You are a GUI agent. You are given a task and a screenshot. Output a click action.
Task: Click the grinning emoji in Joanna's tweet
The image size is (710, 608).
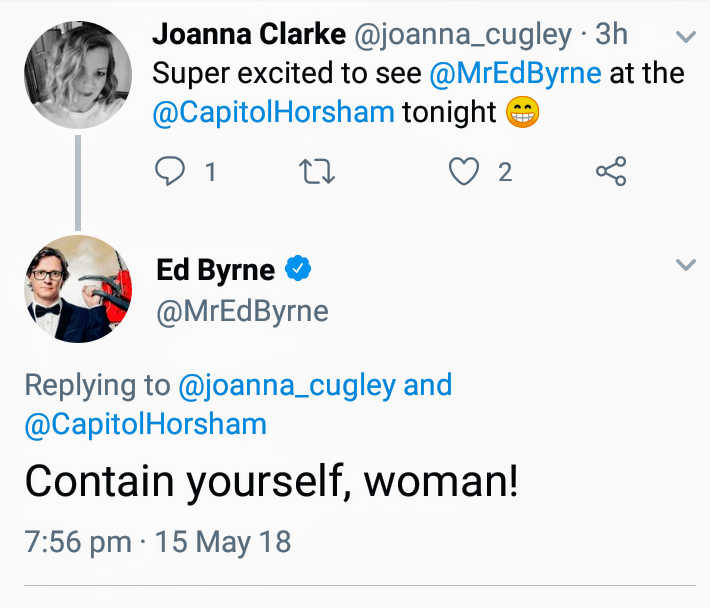522,113
